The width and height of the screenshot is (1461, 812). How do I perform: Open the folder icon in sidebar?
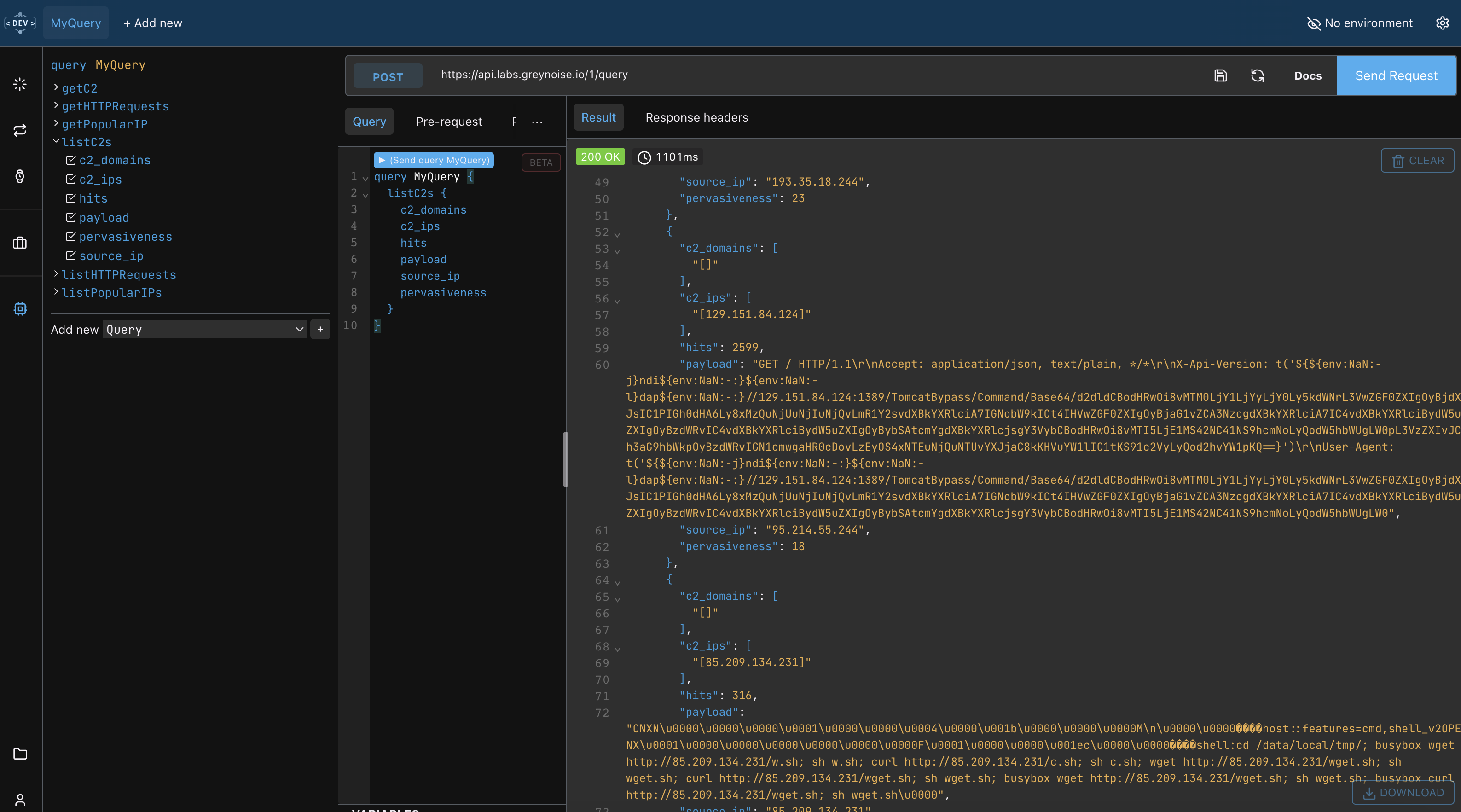point(20,754)
